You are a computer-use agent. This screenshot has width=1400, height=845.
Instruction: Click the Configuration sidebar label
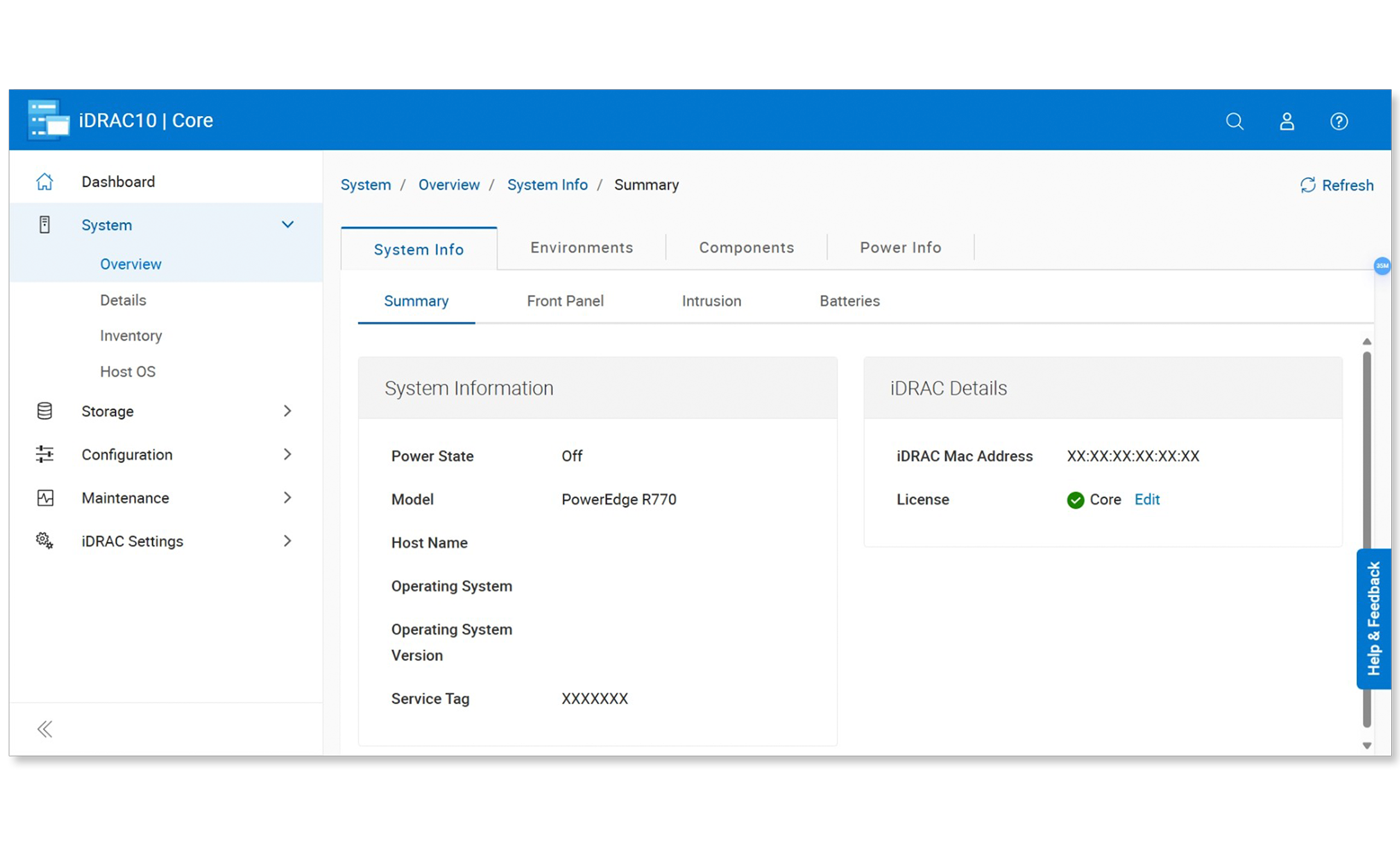click(127, 454)
